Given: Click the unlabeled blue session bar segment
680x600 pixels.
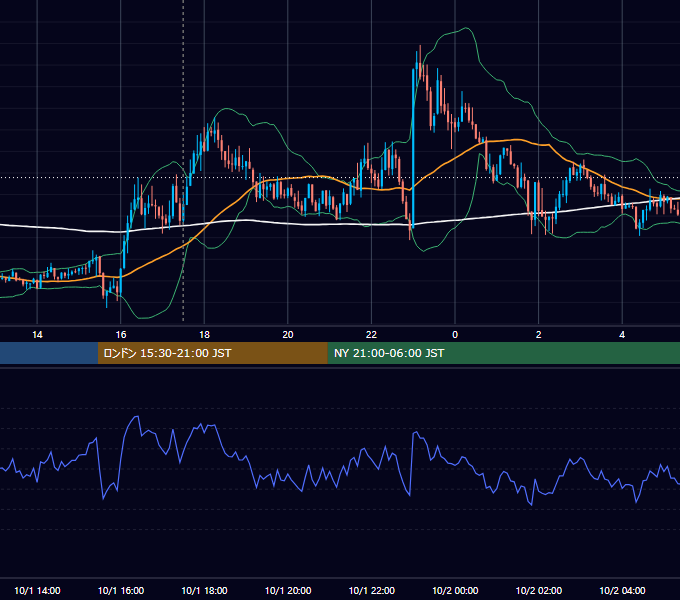Looking at the screenshot, I should [49, 353].
